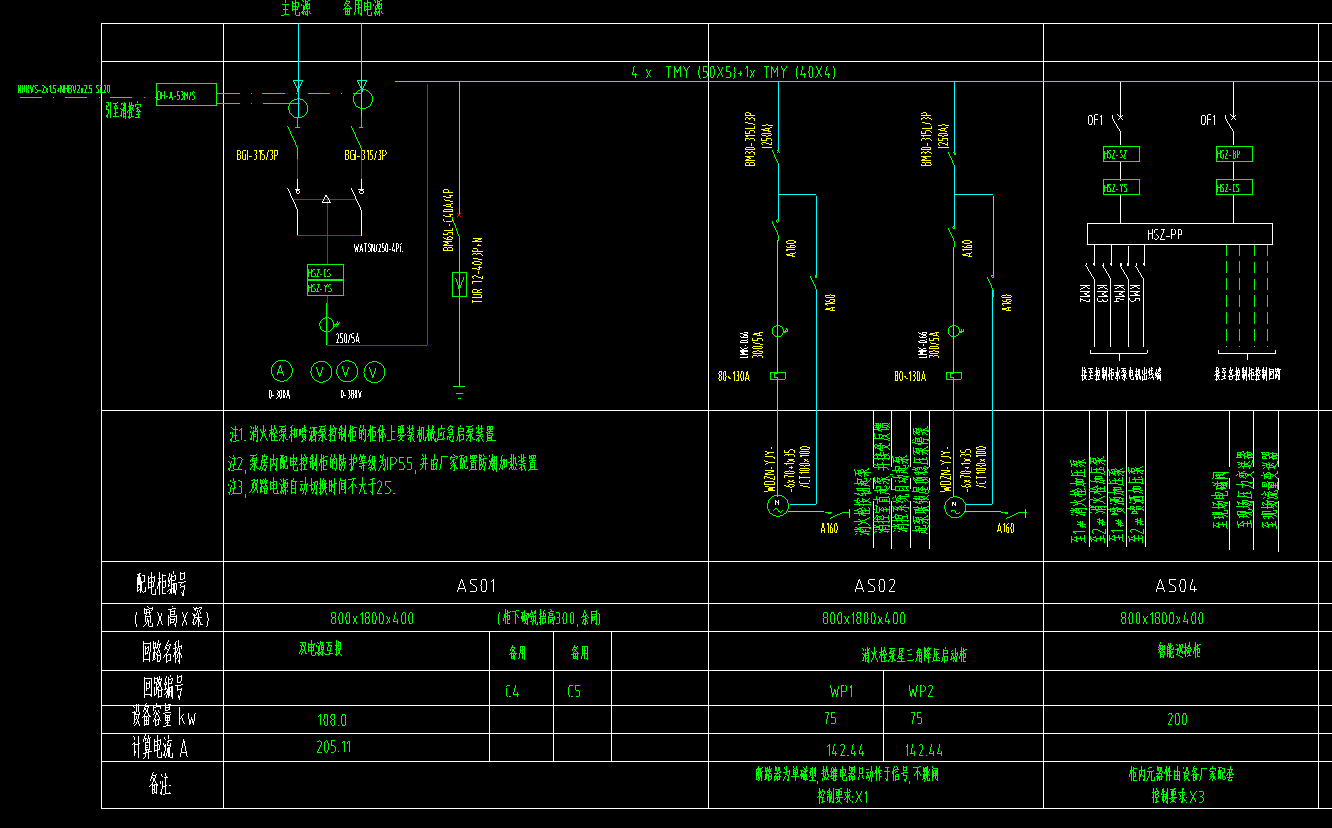Viewport: 1332px width, 828px height.
Task: Click the 备注 row header
Action: click(x=160, y=786)
